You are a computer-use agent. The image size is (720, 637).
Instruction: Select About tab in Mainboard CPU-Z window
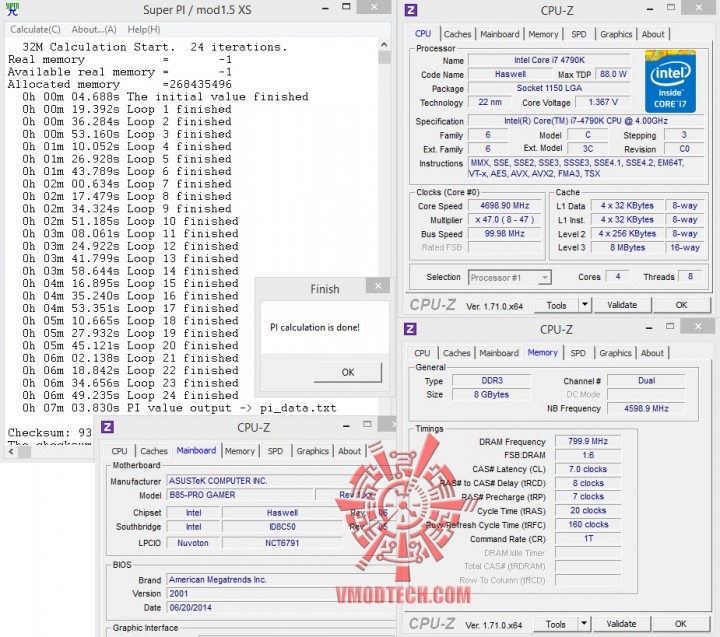click(x=349, y=451)
